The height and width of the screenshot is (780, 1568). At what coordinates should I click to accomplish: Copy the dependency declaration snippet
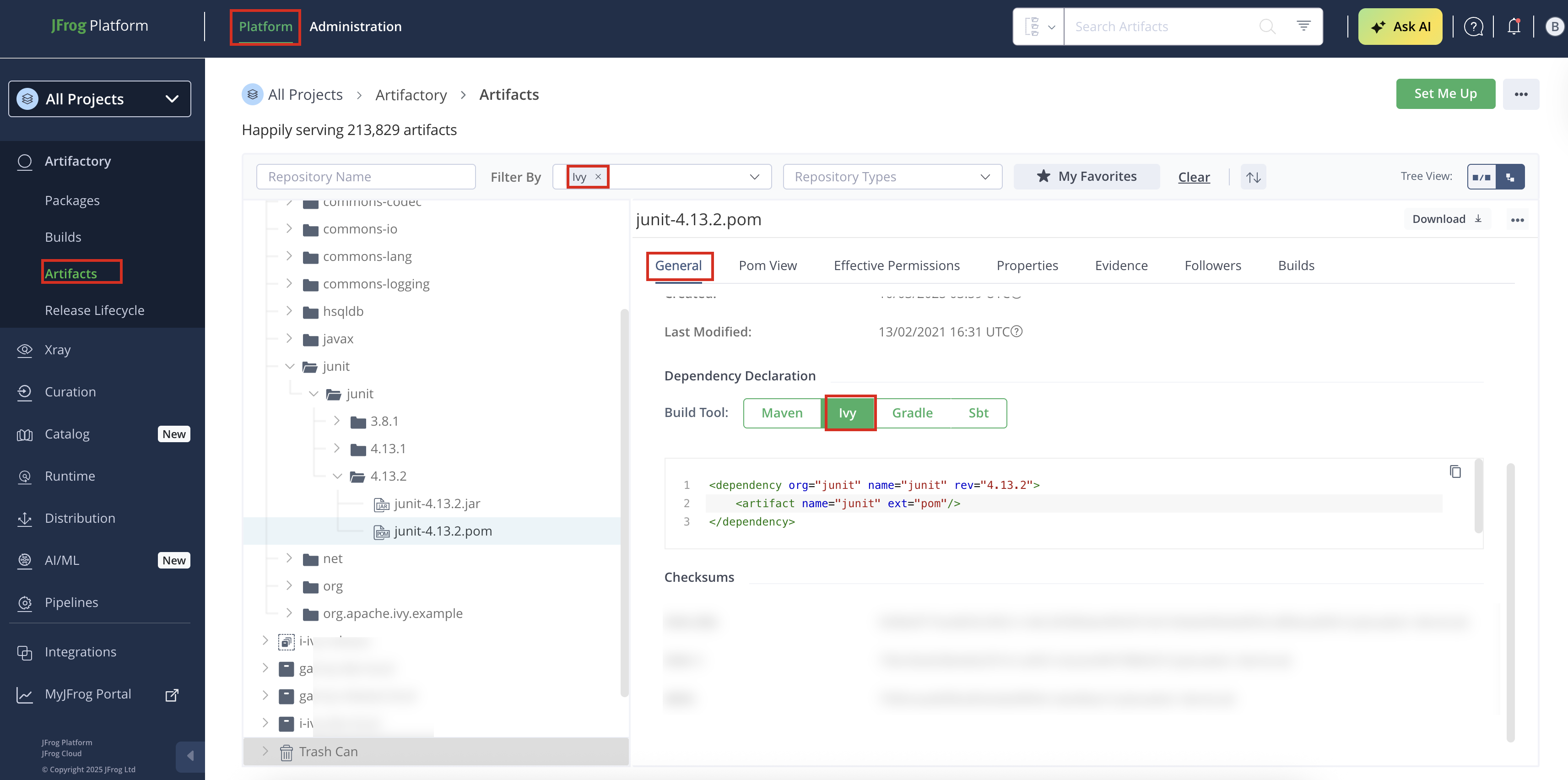(1455, 472)
